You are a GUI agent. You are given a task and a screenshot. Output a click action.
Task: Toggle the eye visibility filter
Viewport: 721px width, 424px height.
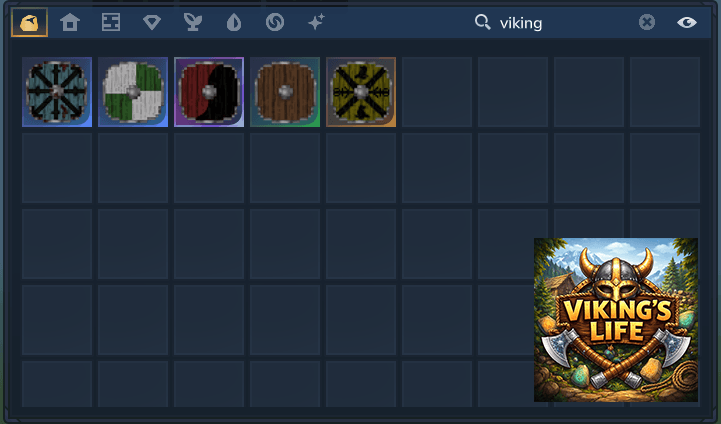687,22
